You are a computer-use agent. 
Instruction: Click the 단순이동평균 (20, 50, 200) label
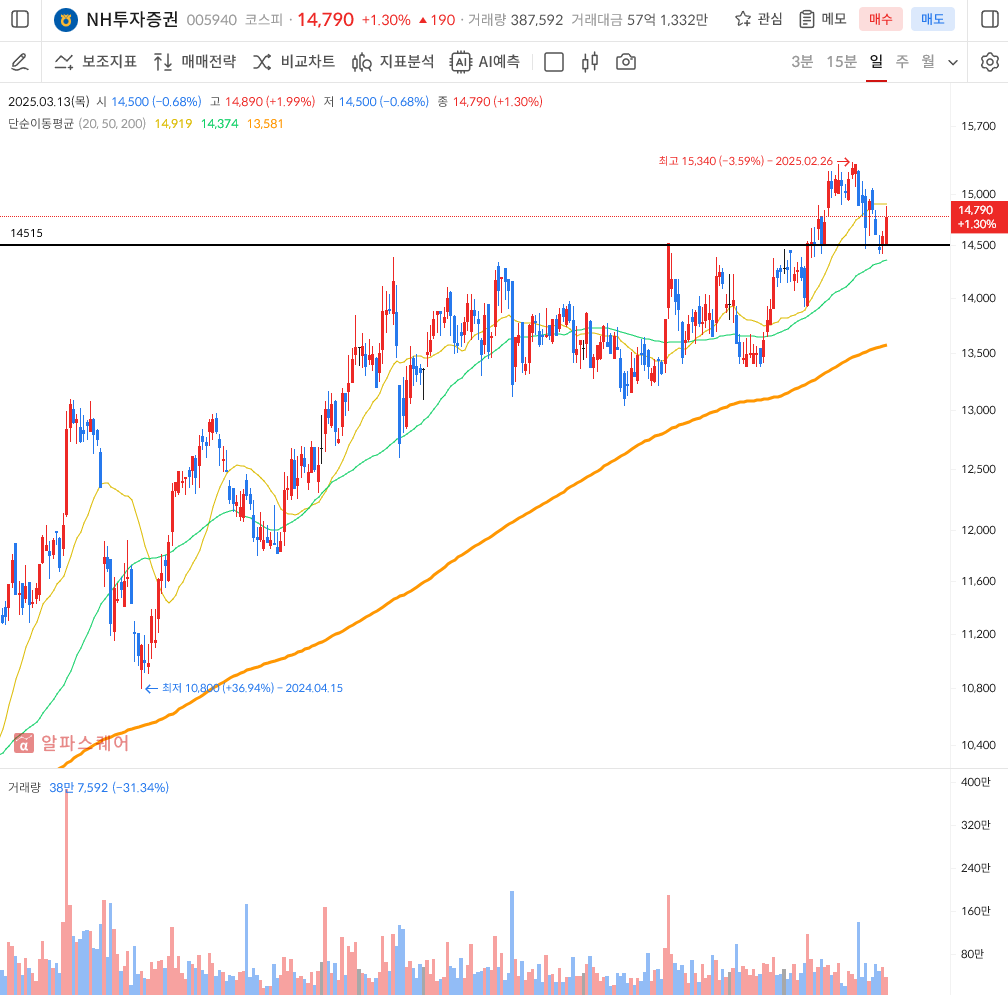pos(77,123)
